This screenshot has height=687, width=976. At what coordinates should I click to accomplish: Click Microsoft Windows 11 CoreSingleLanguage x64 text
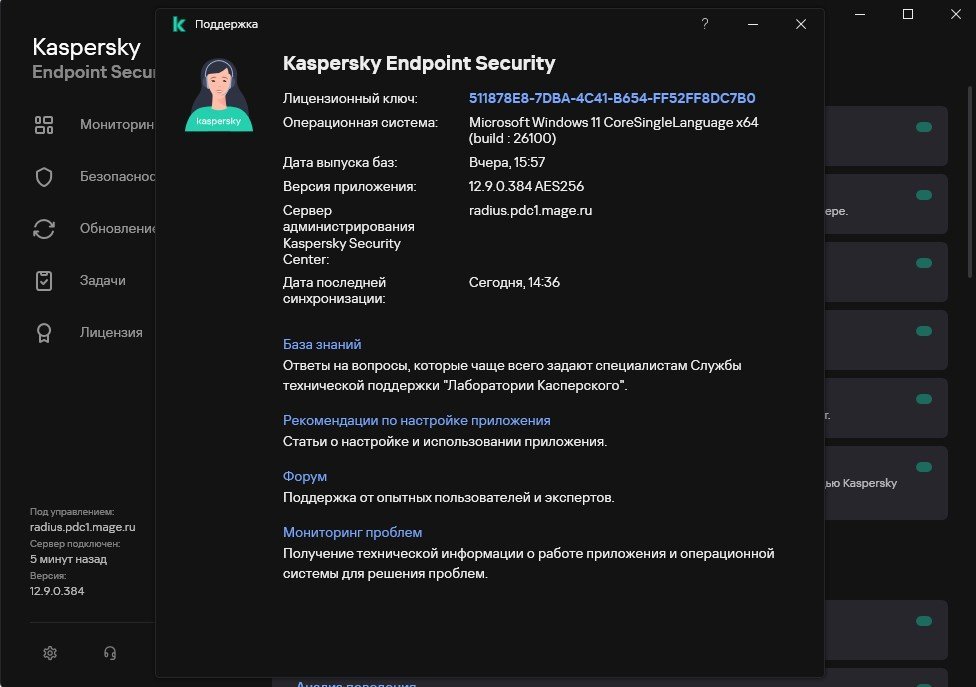coord(613,123)
